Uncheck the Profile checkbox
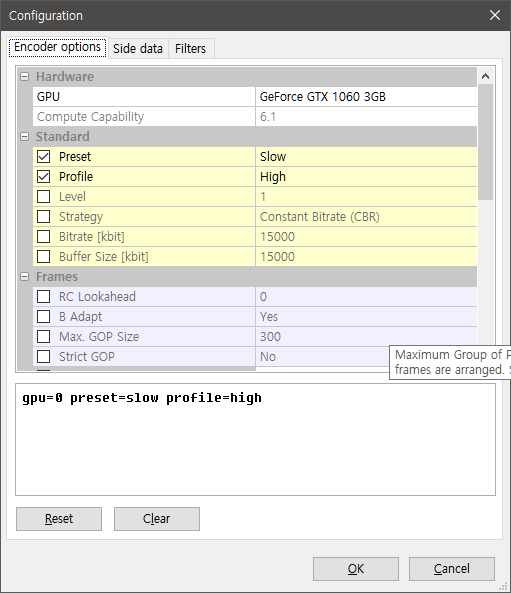This screenshot has height=593, width=511. pos(43,177)
